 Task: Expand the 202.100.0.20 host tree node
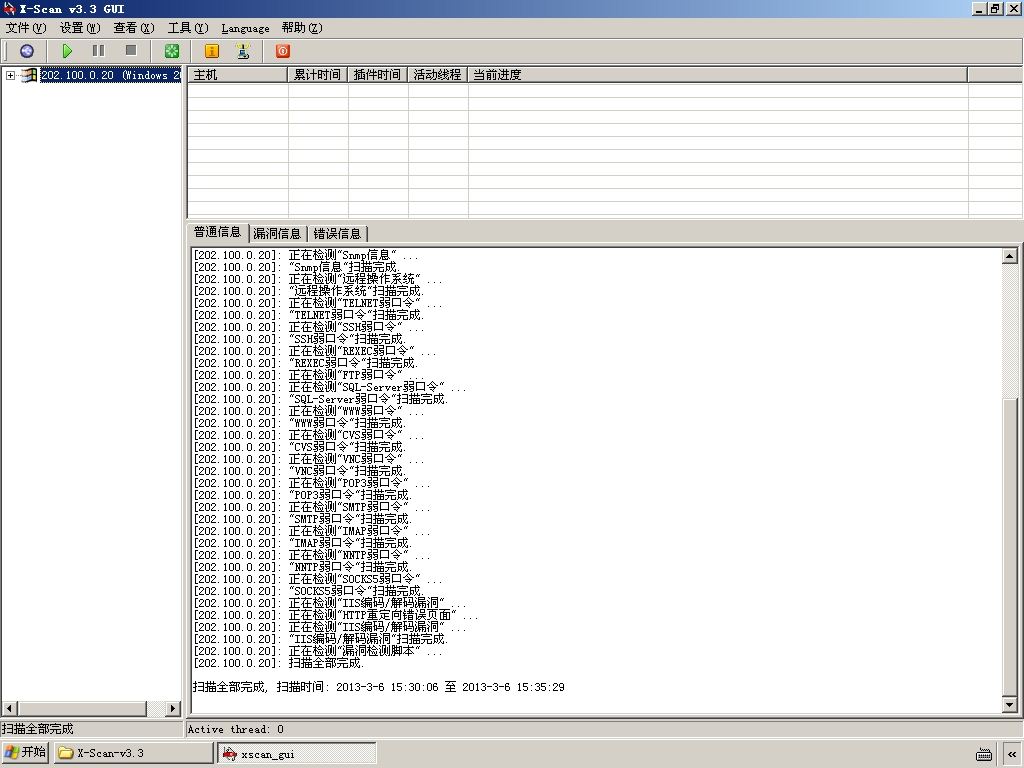click(10, 76)
